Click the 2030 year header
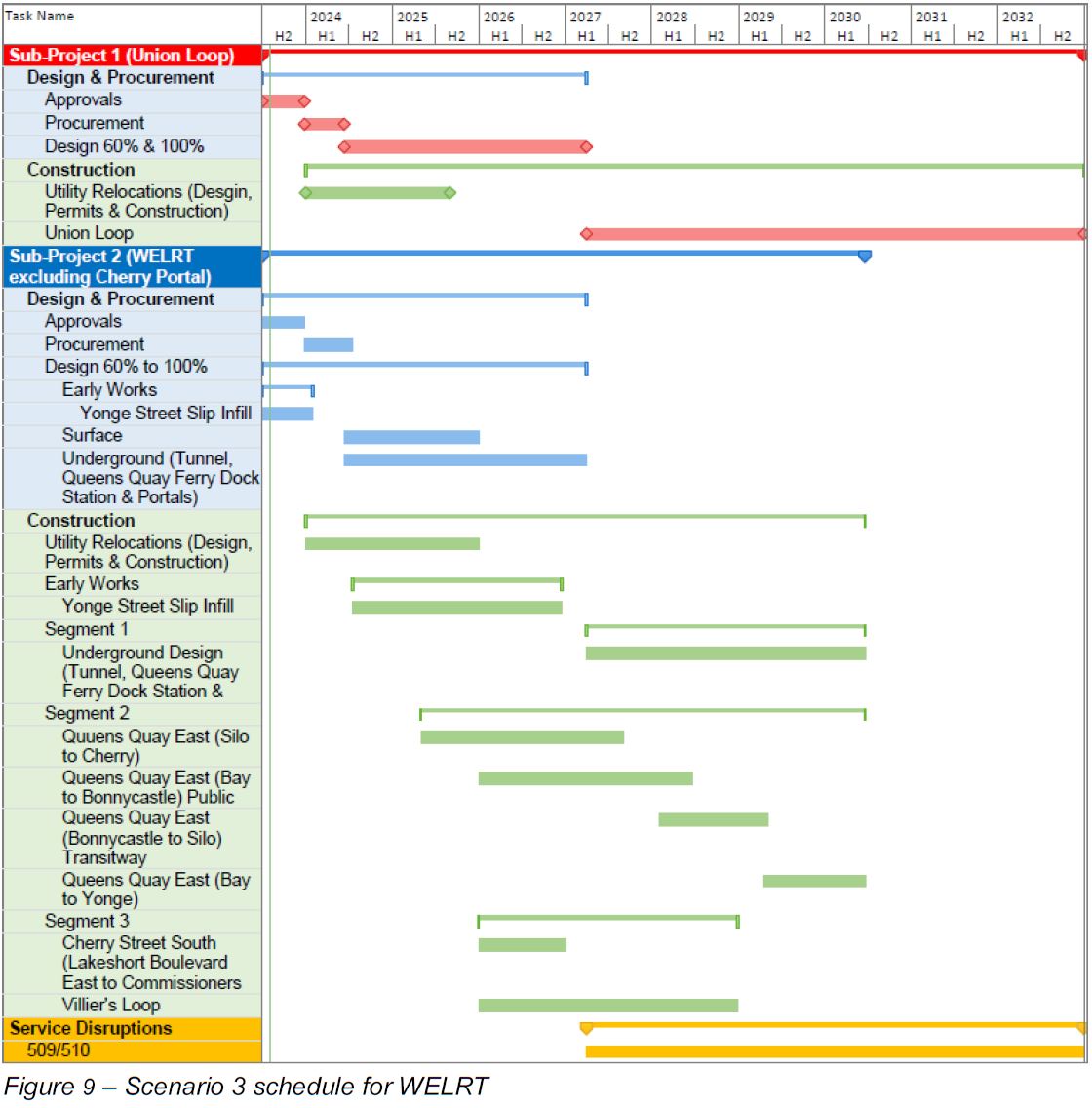 point(845,17)
